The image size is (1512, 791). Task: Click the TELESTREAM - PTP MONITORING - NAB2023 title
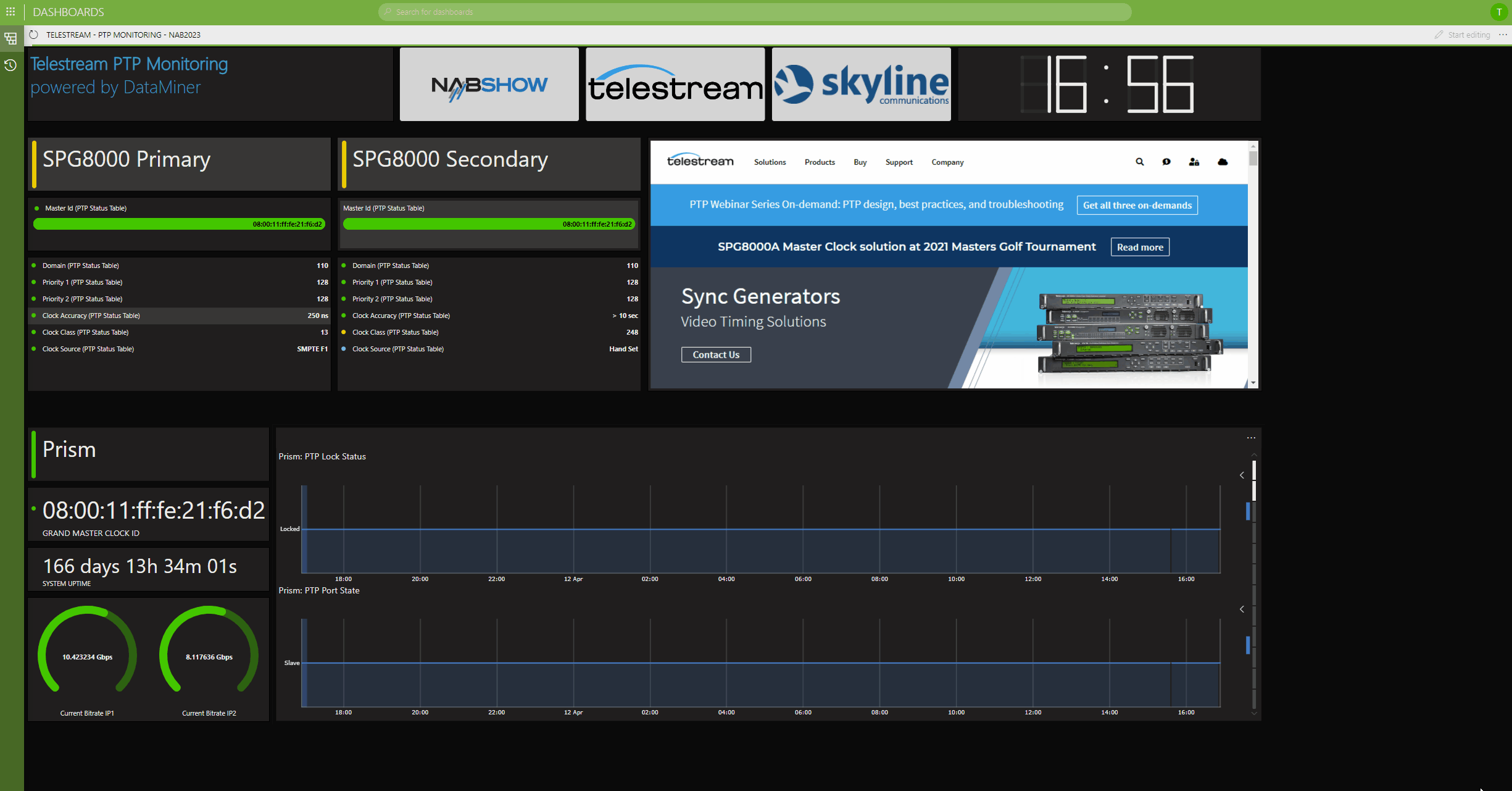point(123,35)
